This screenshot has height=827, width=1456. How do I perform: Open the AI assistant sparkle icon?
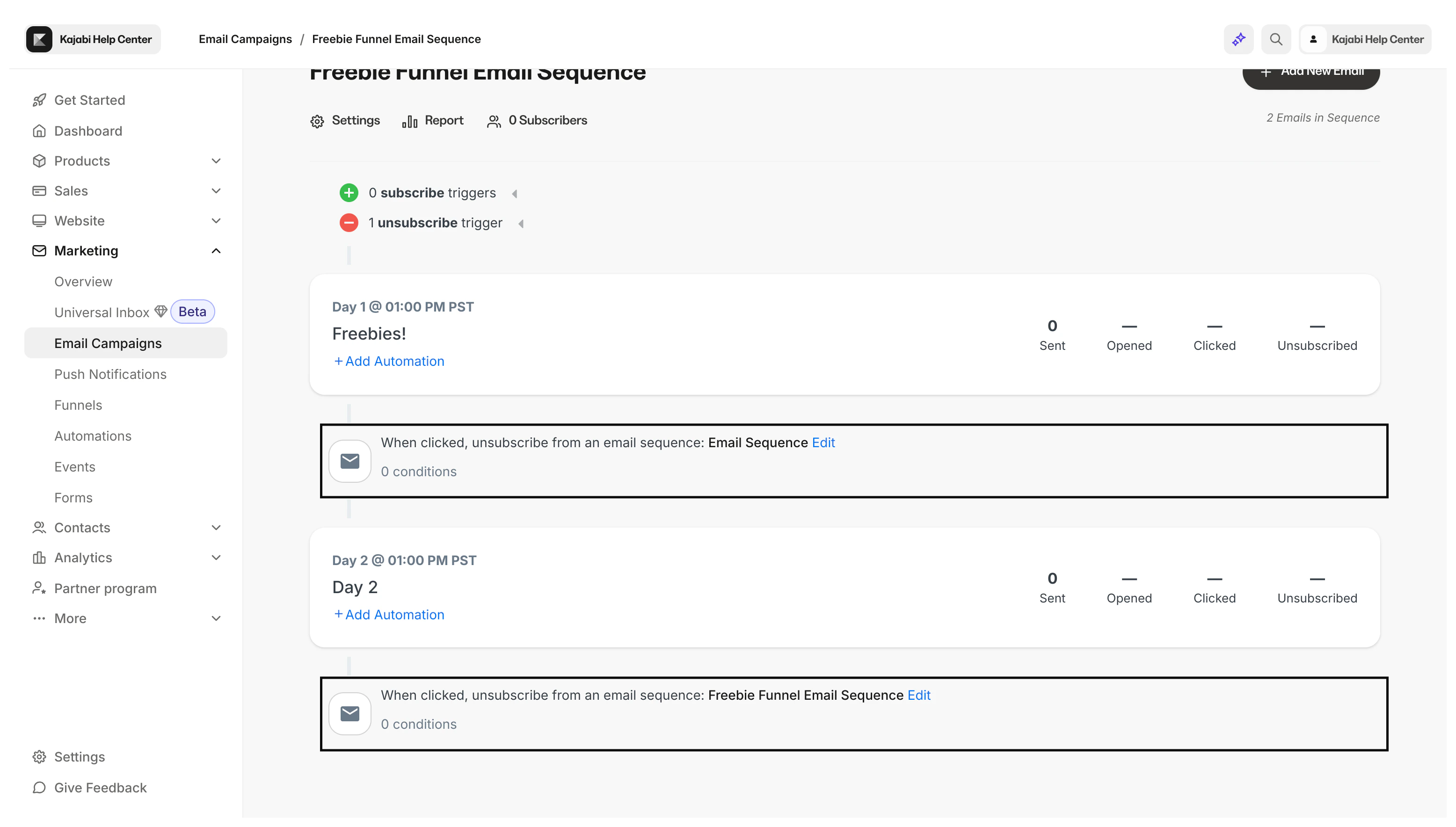1238,39
